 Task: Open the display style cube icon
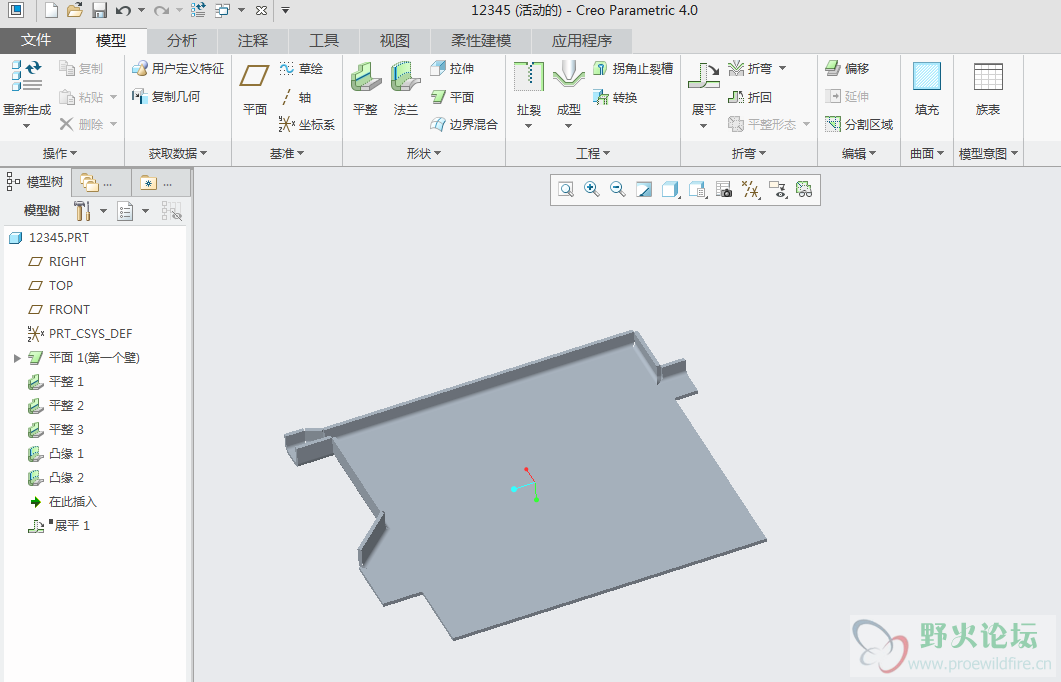[x=670, y=189]
